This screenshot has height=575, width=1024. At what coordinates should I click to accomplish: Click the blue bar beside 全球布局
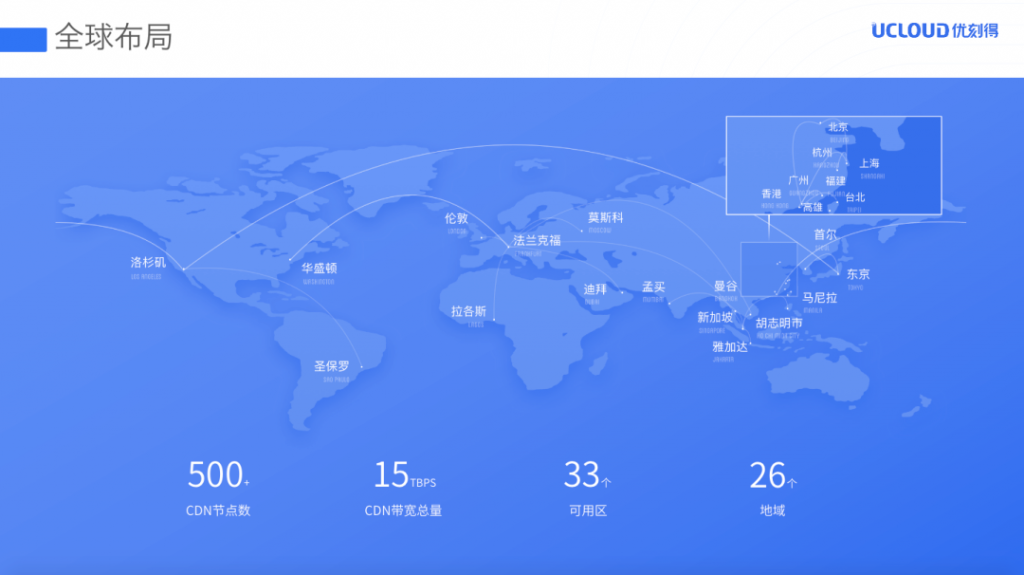[x=23, y=38]
